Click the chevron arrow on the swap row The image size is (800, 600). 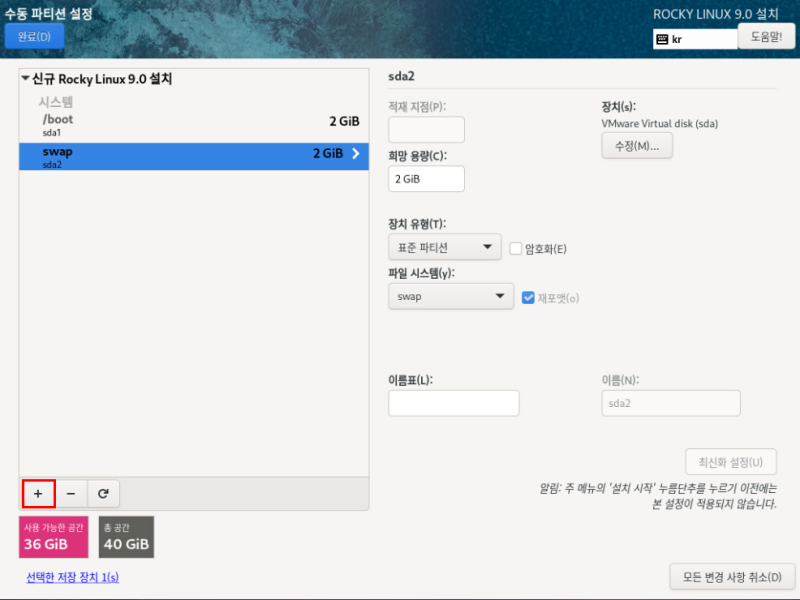356,153
